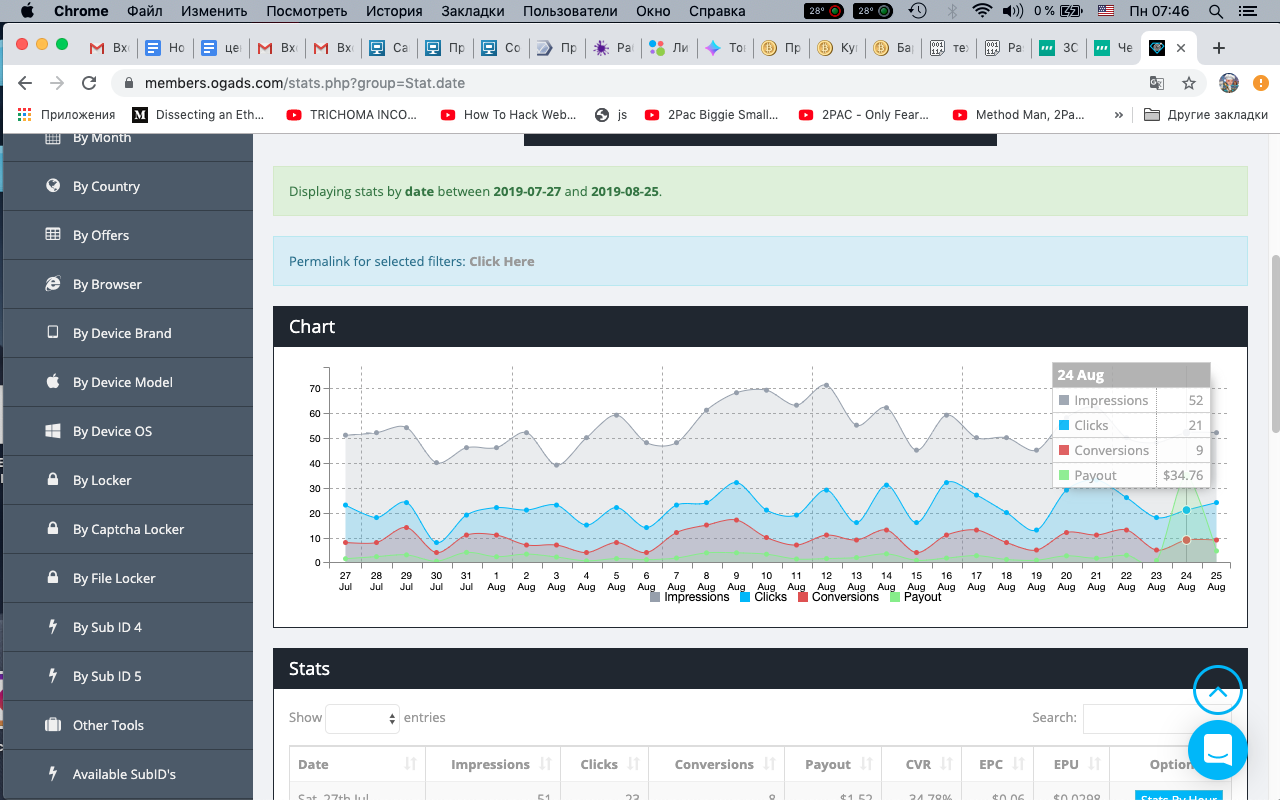Toggle the Payout series in chart legend

[915, 597]
